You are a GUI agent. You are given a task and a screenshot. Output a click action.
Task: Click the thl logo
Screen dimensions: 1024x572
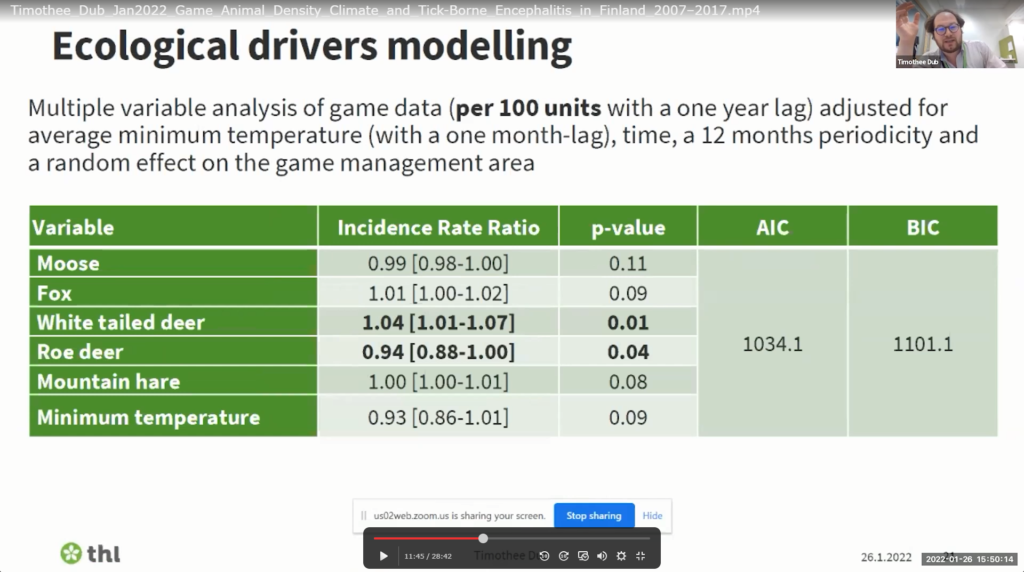(x=91, y=553)
